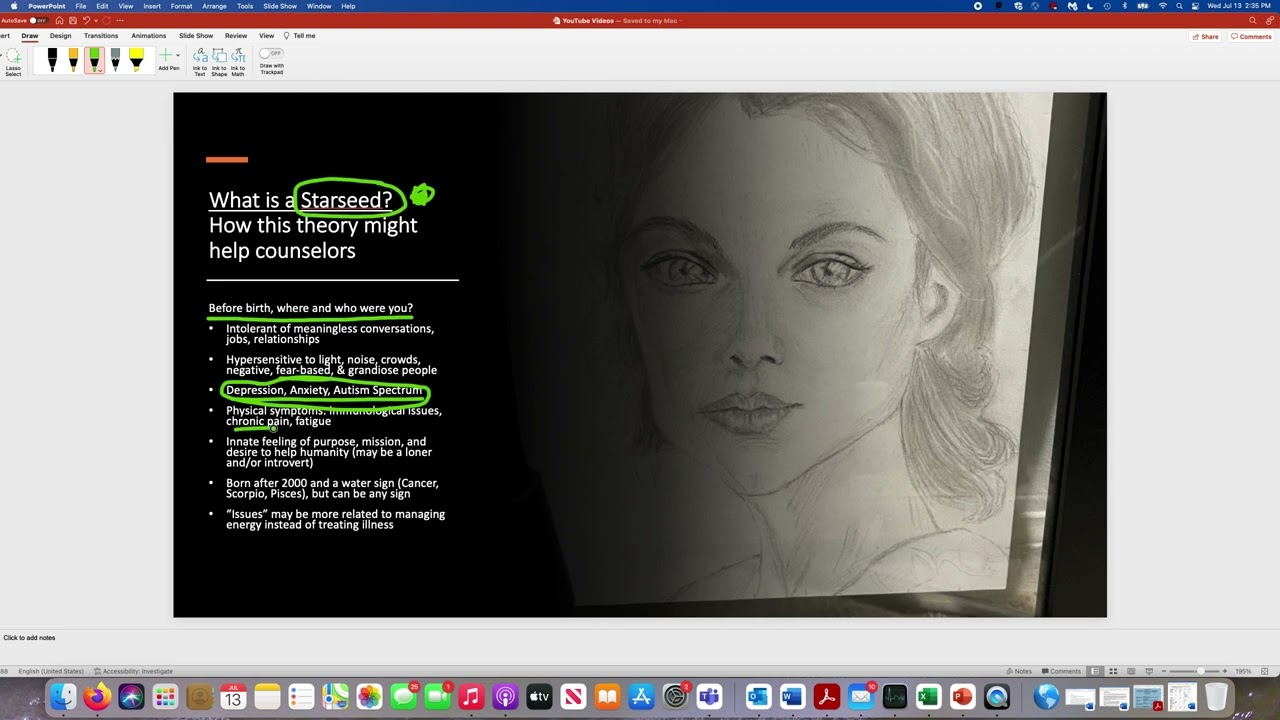This screenshot has width=1280, height=720.
Task: Expand the Add Pen dropdown arrow
Action: 178,56
